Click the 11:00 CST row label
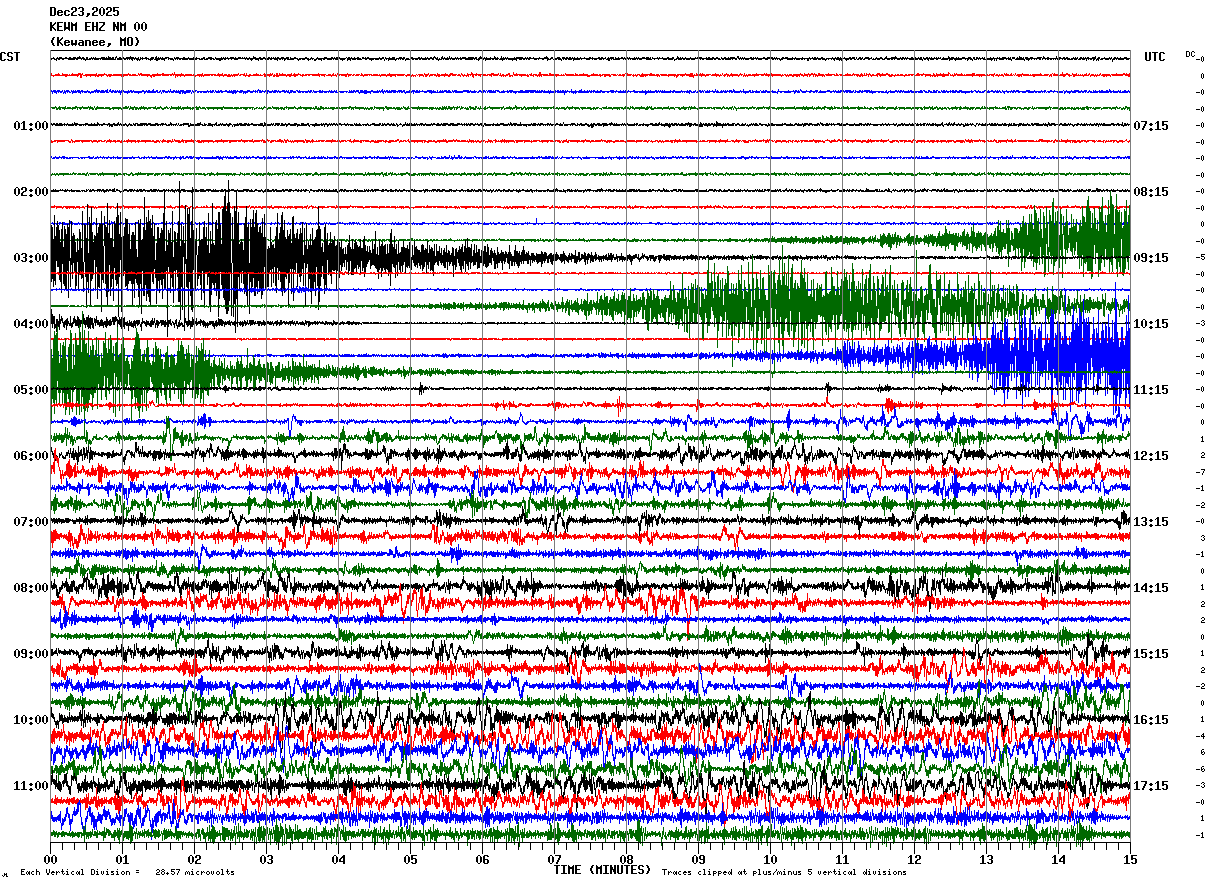Screen dimensions: 1210x886 click(x=30, y=786)
